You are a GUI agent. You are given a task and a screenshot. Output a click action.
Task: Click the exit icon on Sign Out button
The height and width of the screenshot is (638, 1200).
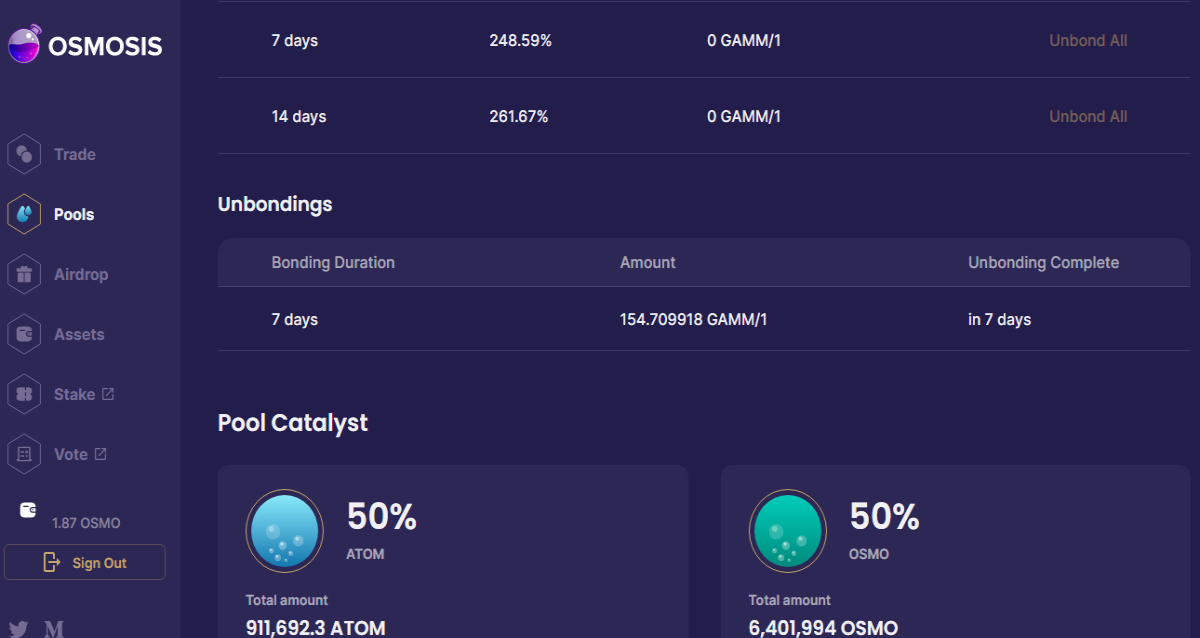(52, 562)
